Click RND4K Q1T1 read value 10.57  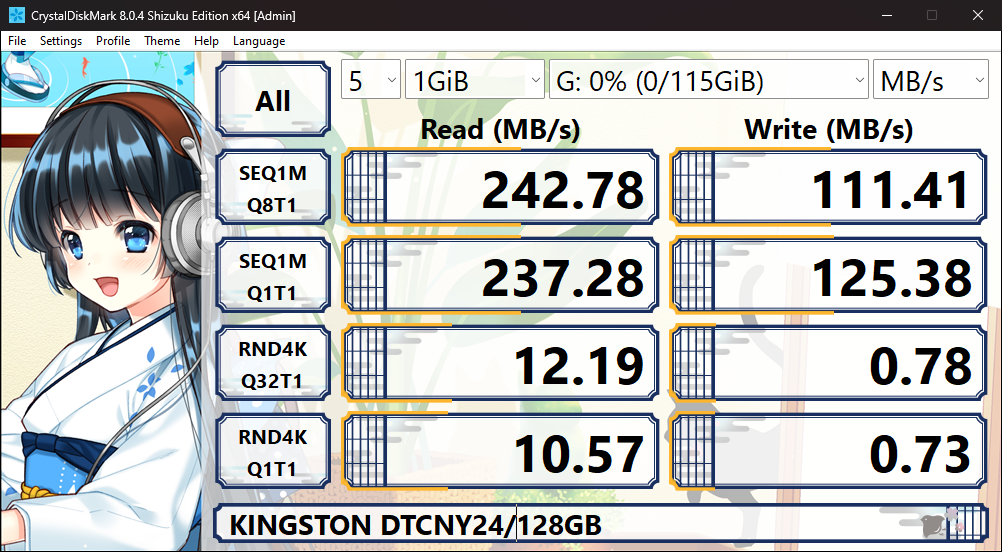point(500,452)
